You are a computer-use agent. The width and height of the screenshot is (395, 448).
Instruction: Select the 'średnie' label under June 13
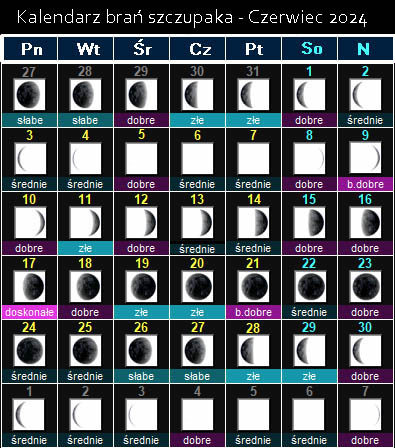(x=197, y=249)
